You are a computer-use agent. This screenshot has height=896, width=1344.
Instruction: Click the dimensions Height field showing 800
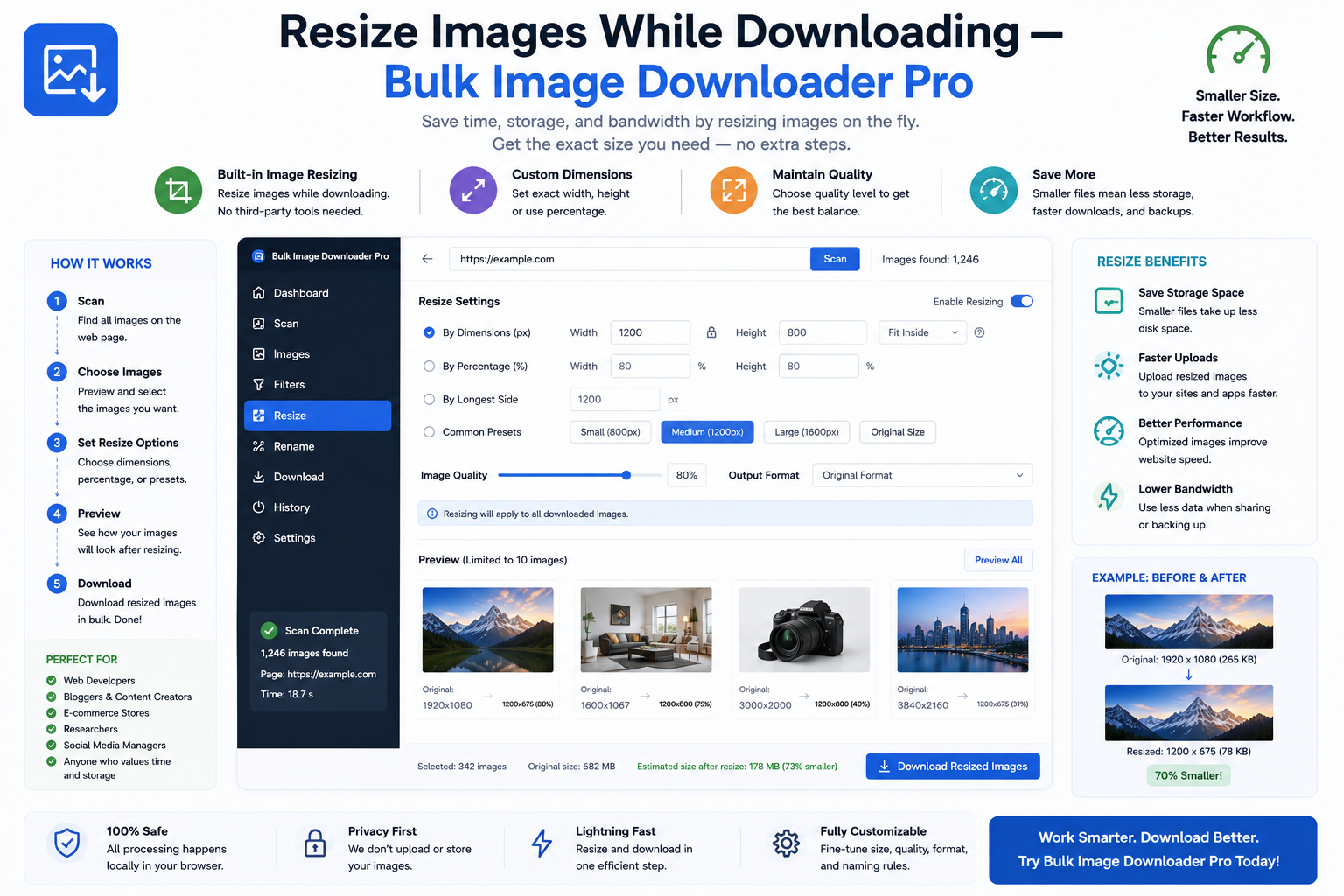tap(822, 332)
